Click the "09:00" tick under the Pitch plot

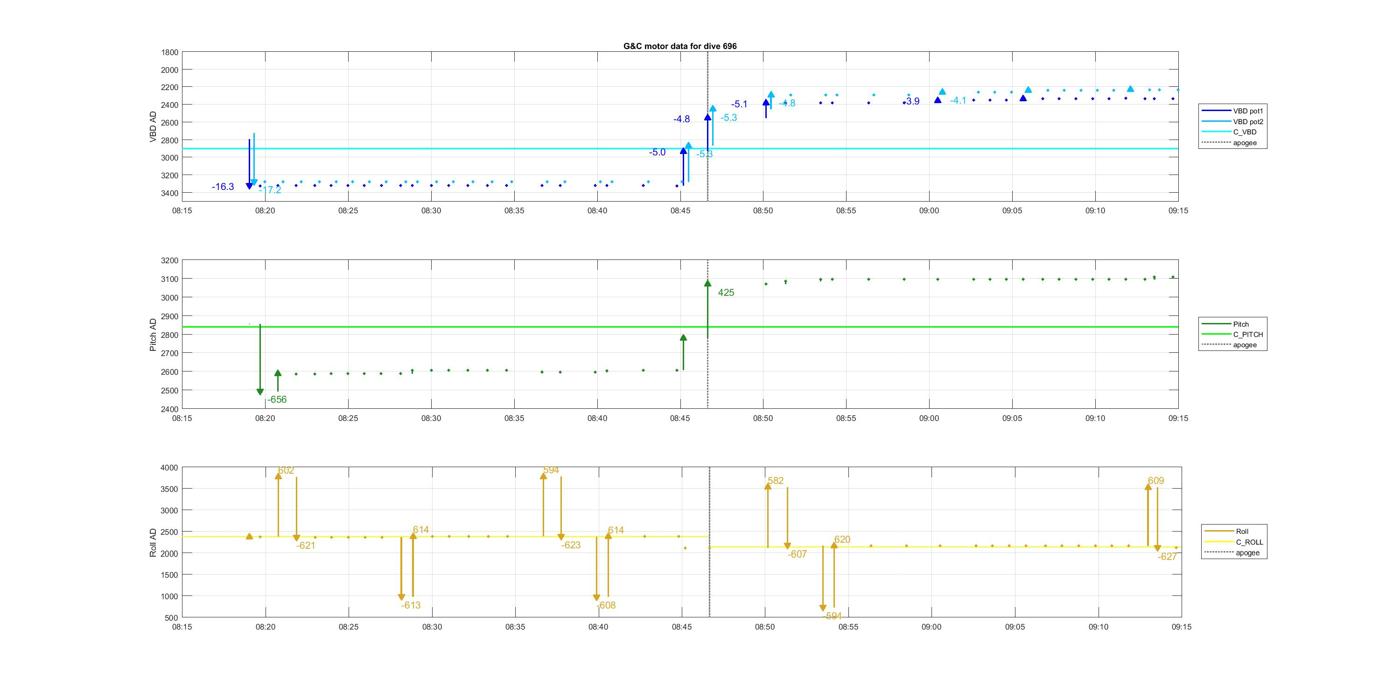tap(929, 418)
